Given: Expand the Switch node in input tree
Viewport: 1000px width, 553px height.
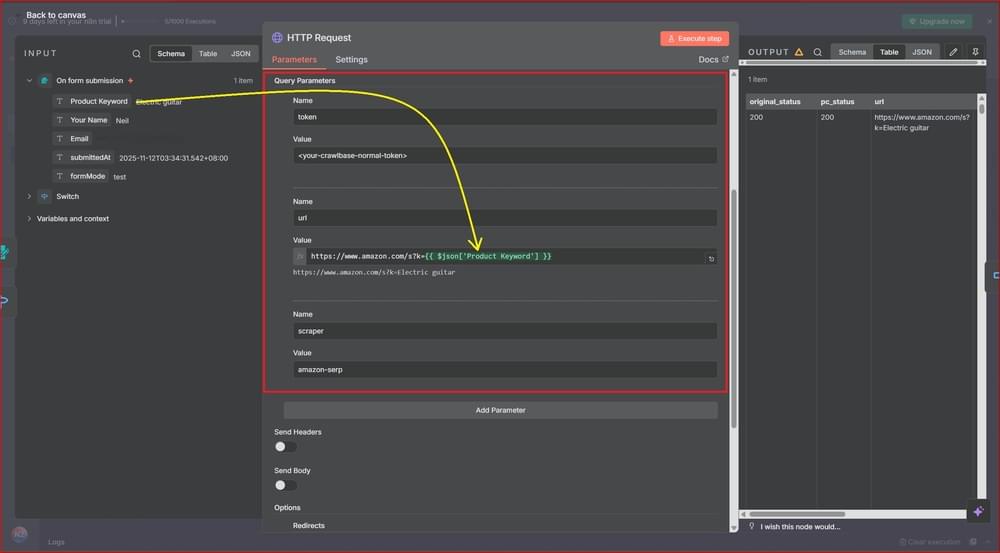Looking at the screenshot, I should [x=29, y=197].
